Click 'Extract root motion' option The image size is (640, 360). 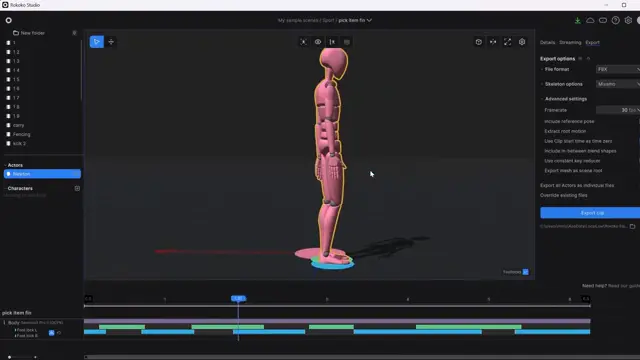pos(565,131)
